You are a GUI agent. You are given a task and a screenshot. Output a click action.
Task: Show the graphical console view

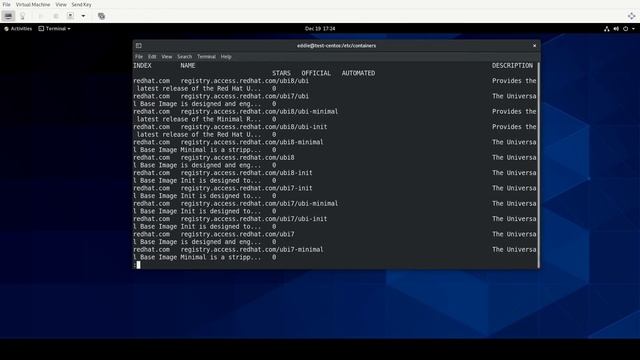[8, 16]
